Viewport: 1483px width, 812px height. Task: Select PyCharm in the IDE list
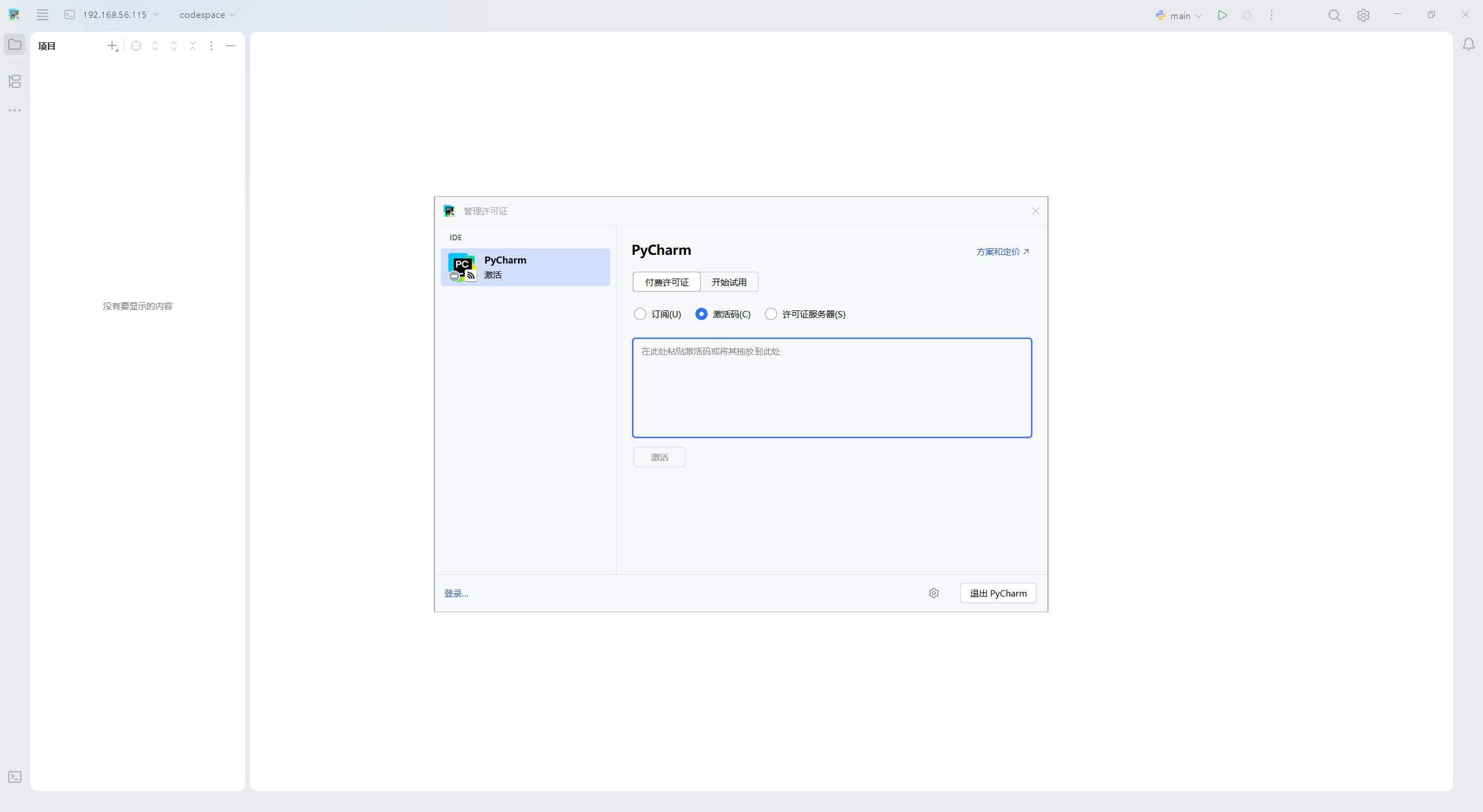[525, 267]
